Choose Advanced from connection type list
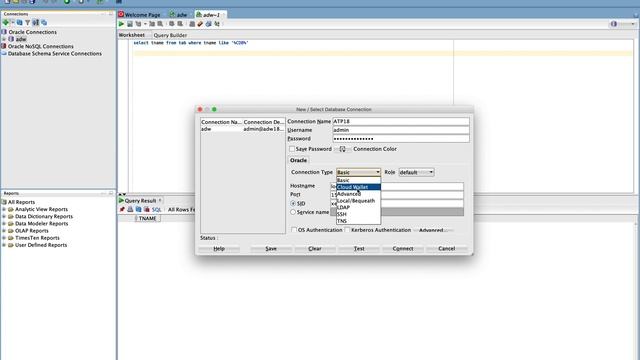This screenshot has width=640, height=360. click(358, 194)
